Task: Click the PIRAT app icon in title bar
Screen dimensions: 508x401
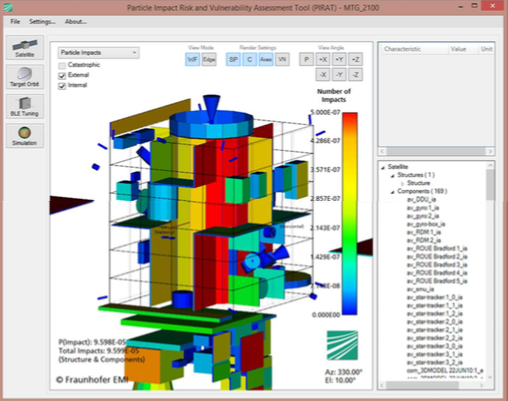Action: (8, 7)
